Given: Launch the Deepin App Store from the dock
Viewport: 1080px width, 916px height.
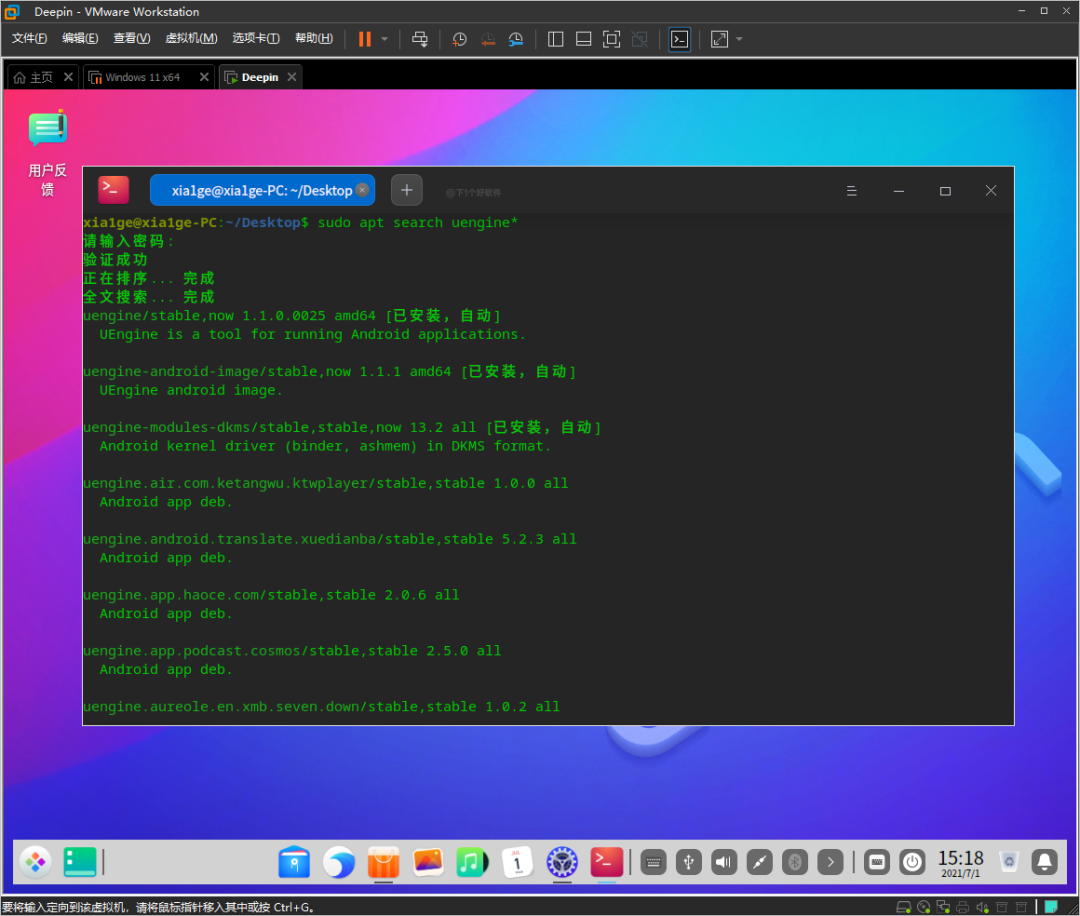Looking at the screenshot, I should [x=384, y=861].
